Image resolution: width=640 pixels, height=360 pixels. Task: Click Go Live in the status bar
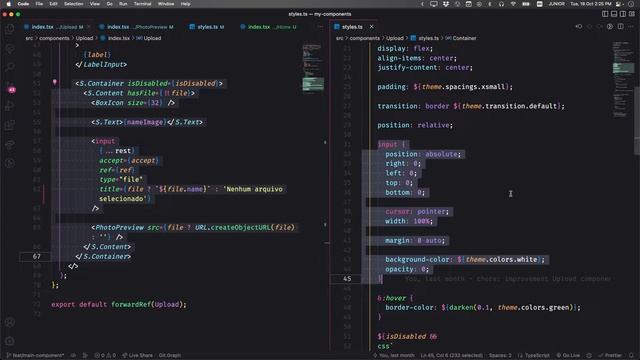pos(568,355)
